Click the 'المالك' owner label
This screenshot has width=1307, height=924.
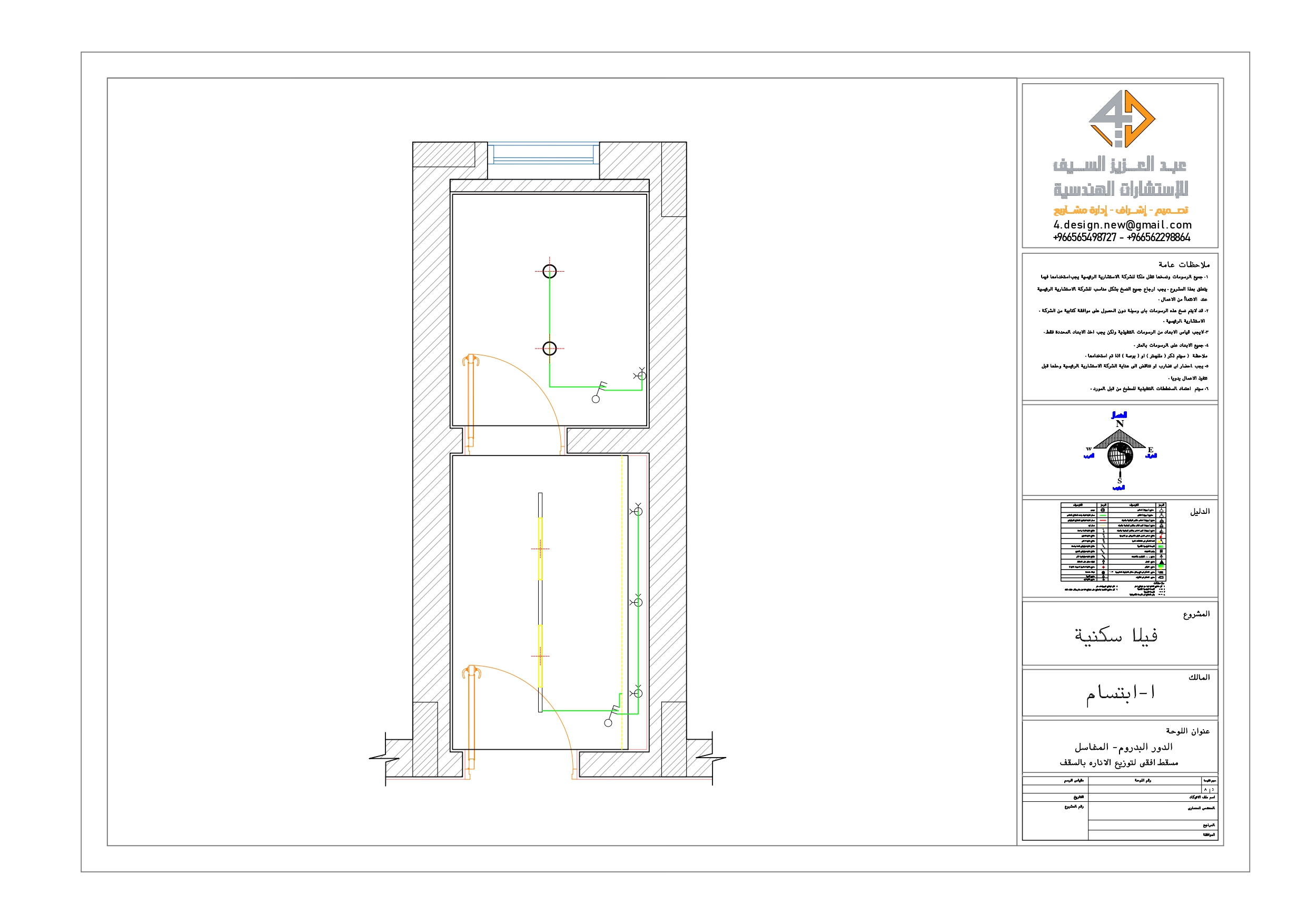click(x=1199, y=677)
